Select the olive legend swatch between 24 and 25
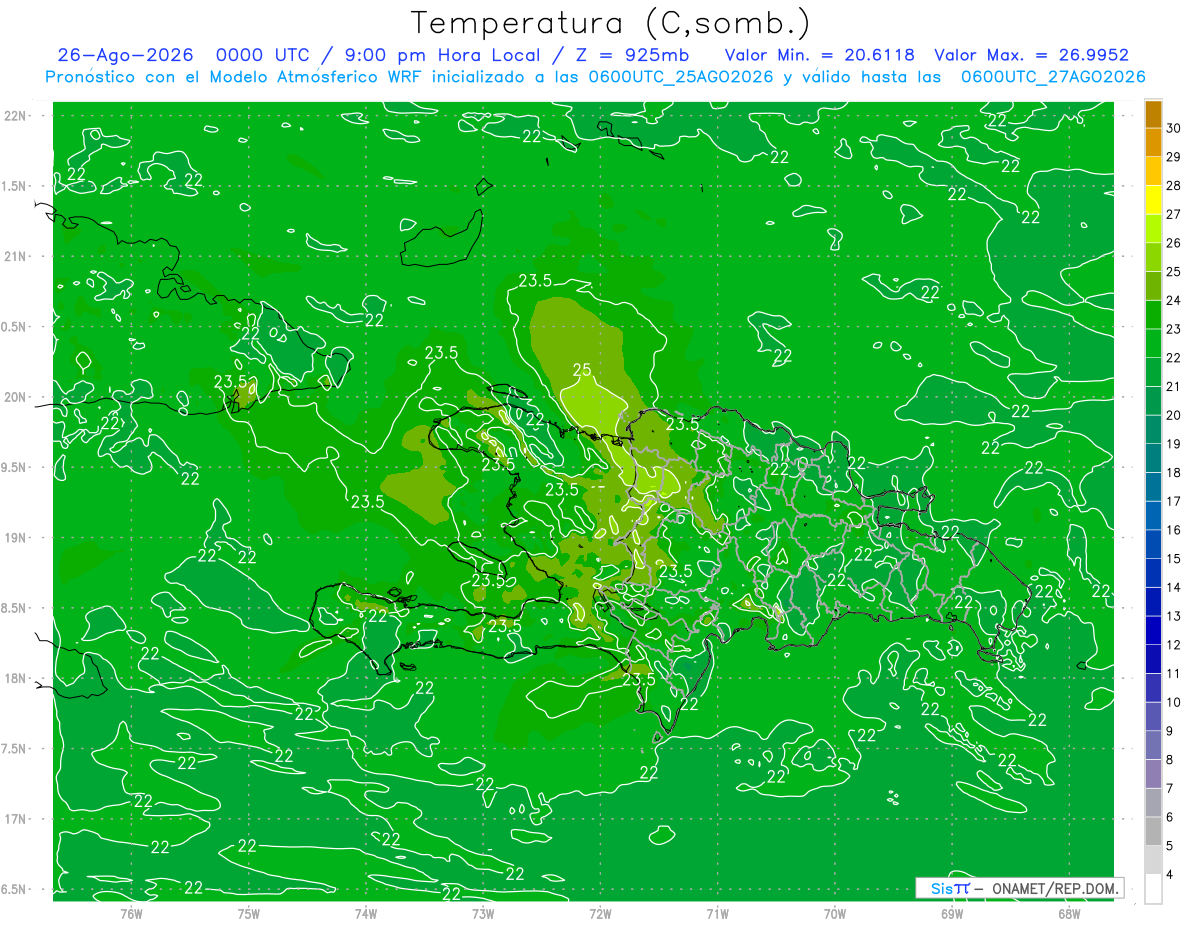Screen dimensions: 1200x927 [1153, 286]
